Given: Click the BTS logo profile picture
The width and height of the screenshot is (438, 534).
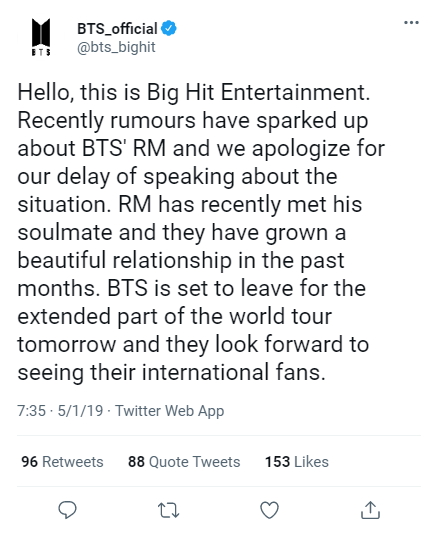Looking at the screenshot, I should click(x=41, y=37).
